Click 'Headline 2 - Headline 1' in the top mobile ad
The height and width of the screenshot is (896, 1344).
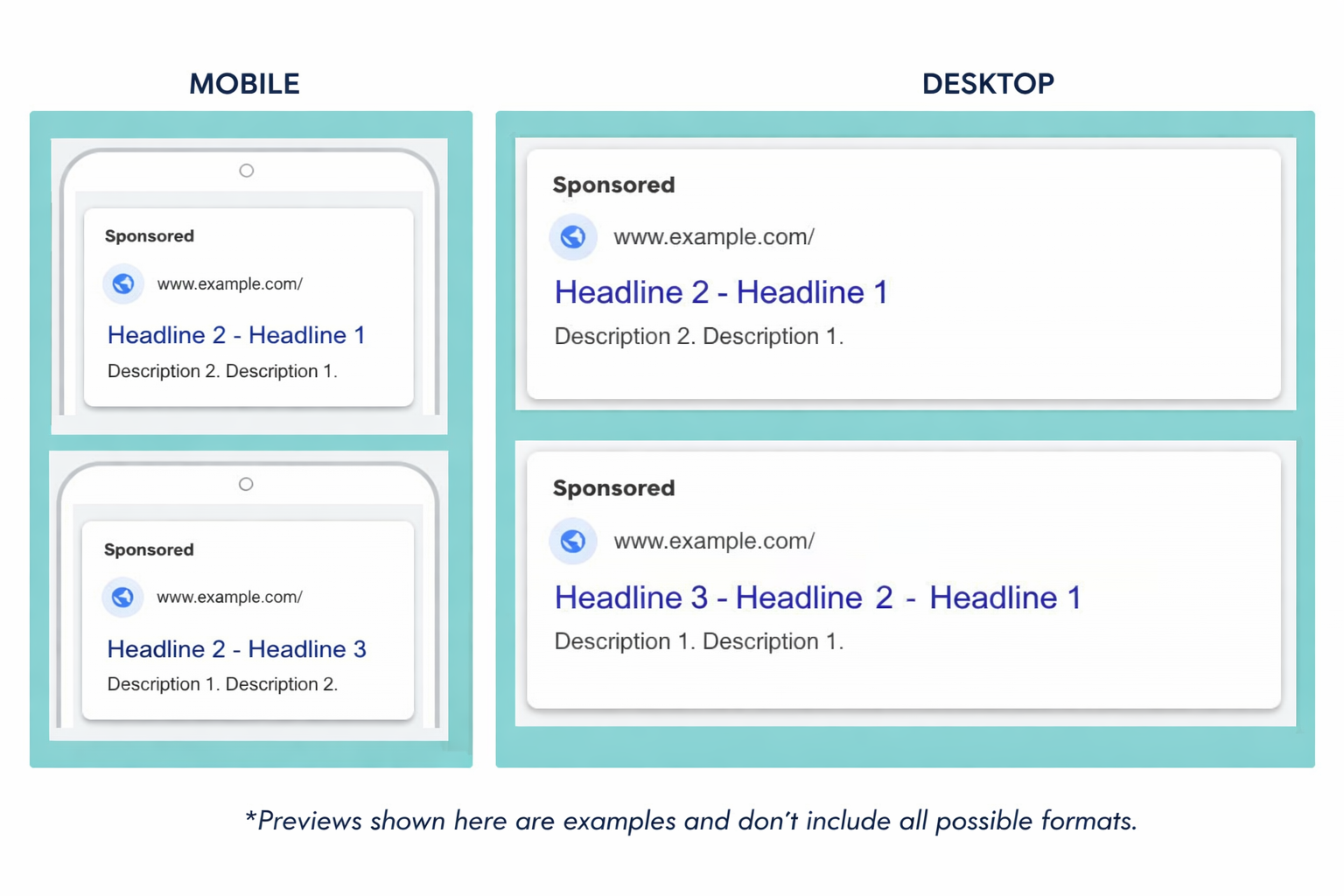coord(236,335)
